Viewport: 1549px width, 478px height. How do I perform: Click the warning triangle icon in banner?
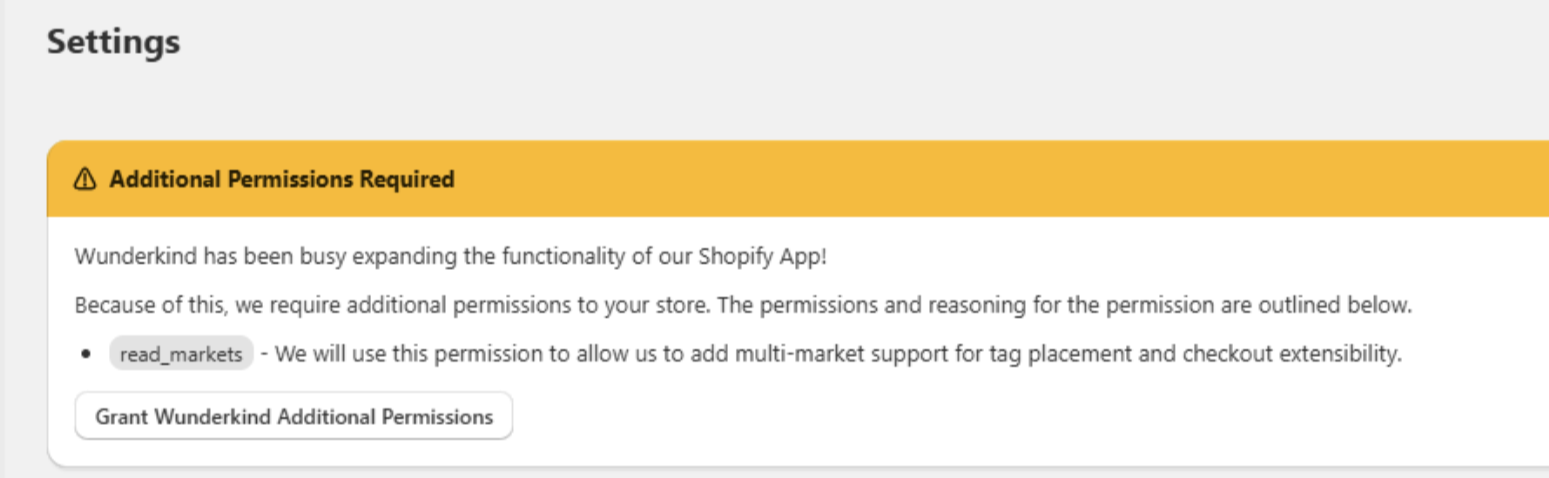point(85,179)
